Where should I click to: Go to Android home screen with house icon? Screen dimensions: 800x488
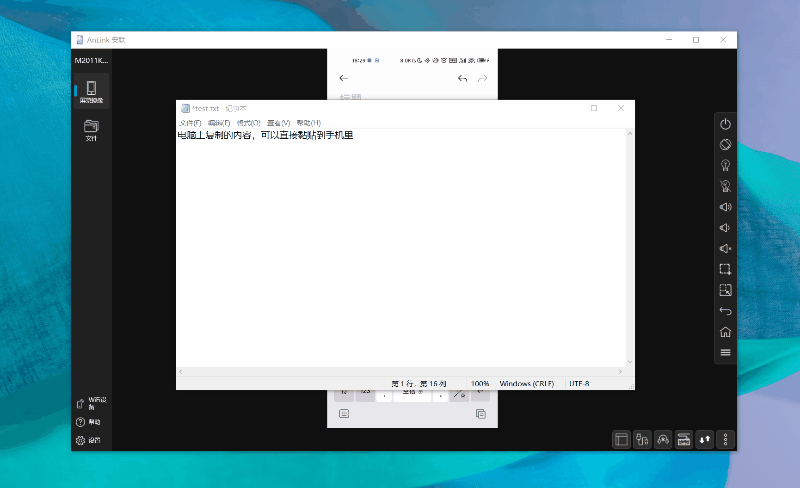725,332
